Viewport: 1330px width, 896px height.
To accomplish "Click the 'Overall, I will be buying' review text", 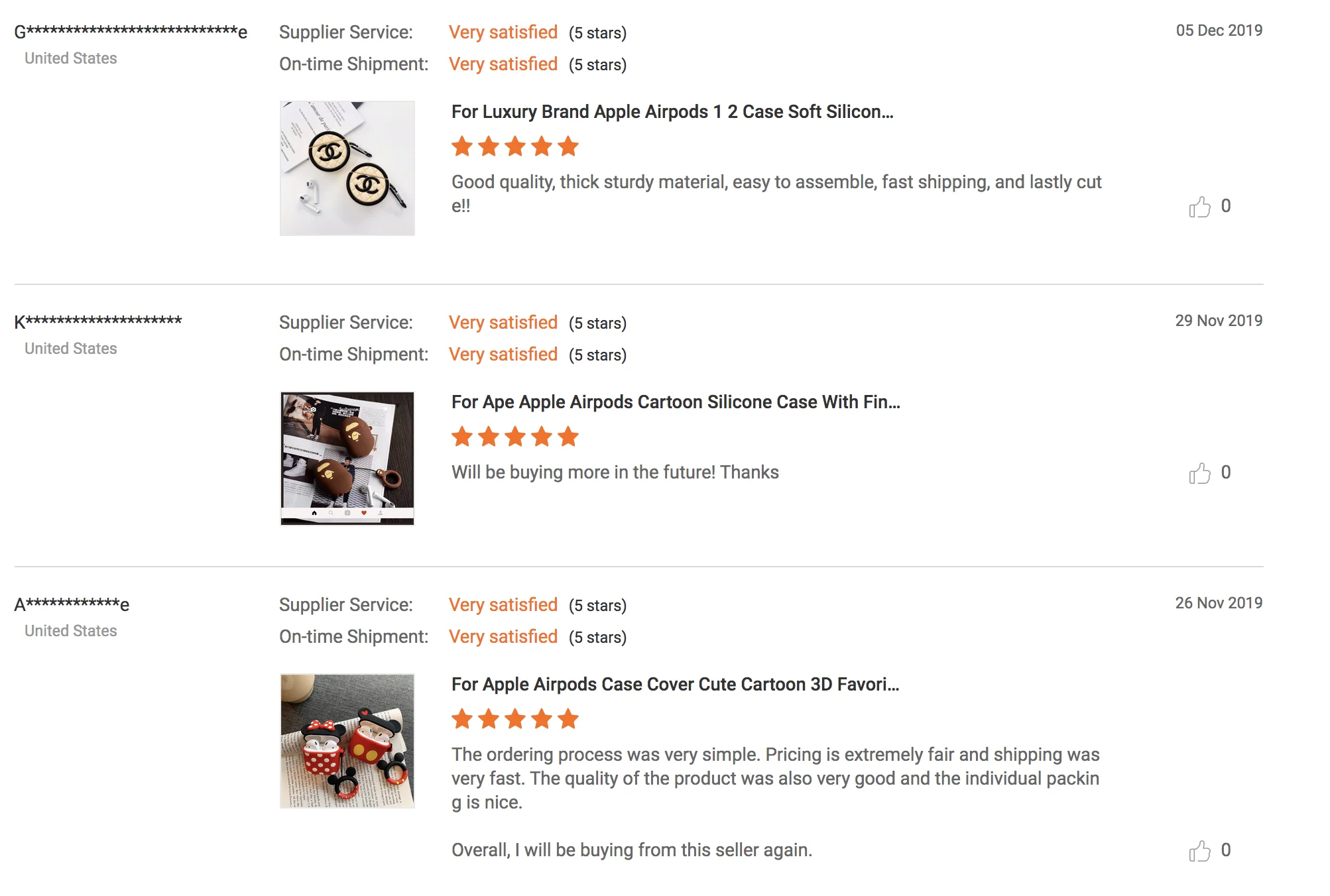I will [x=631, y=850].
